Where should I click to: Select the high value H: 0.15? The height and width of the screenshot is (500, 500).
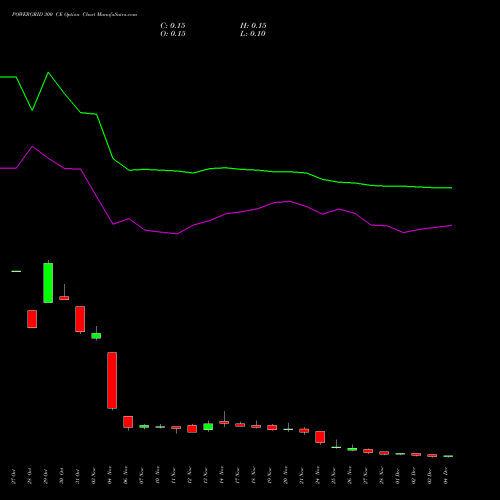(x=253, y=26)
